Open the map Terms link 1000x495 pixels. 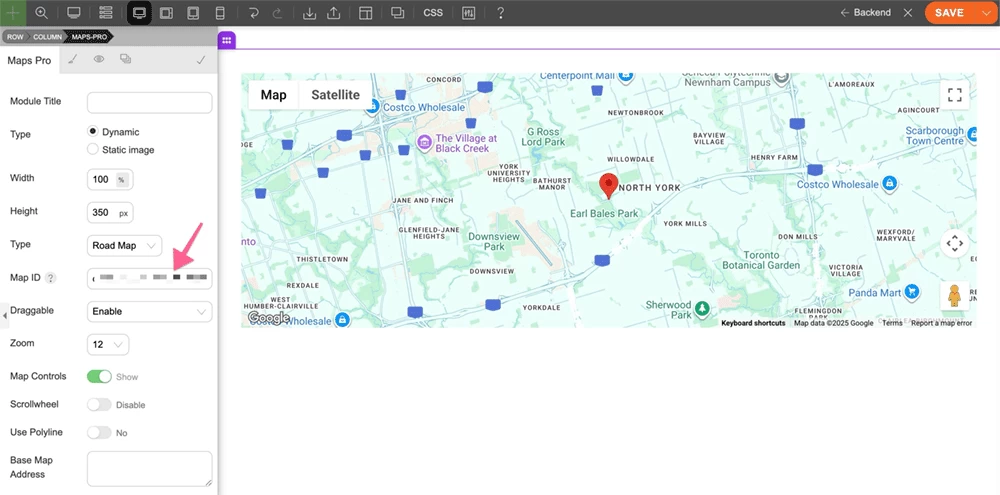coord(892,323)
